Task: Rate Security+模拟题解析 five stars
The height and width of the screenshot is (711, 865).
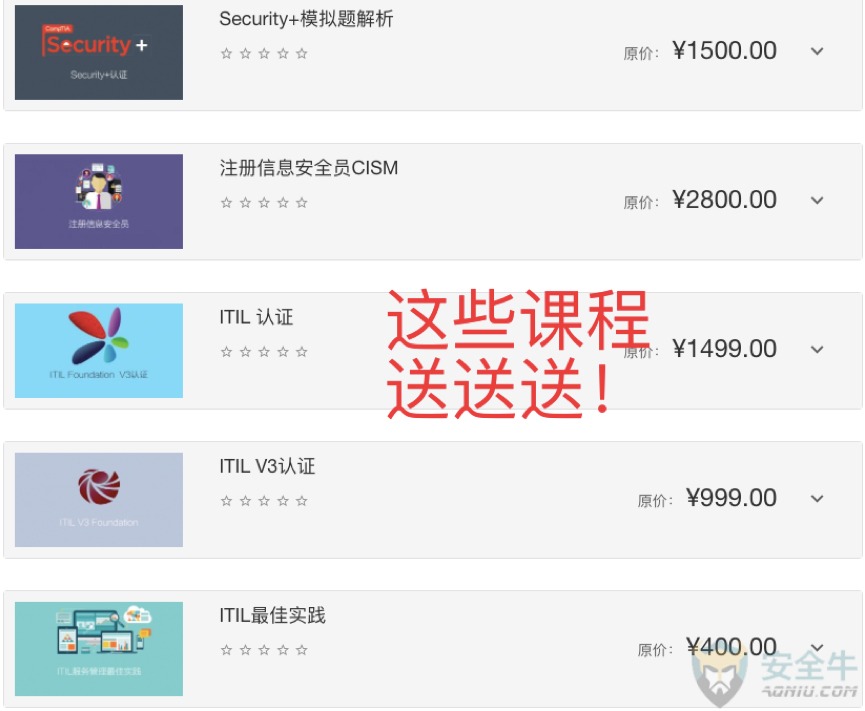Action: 302,54
